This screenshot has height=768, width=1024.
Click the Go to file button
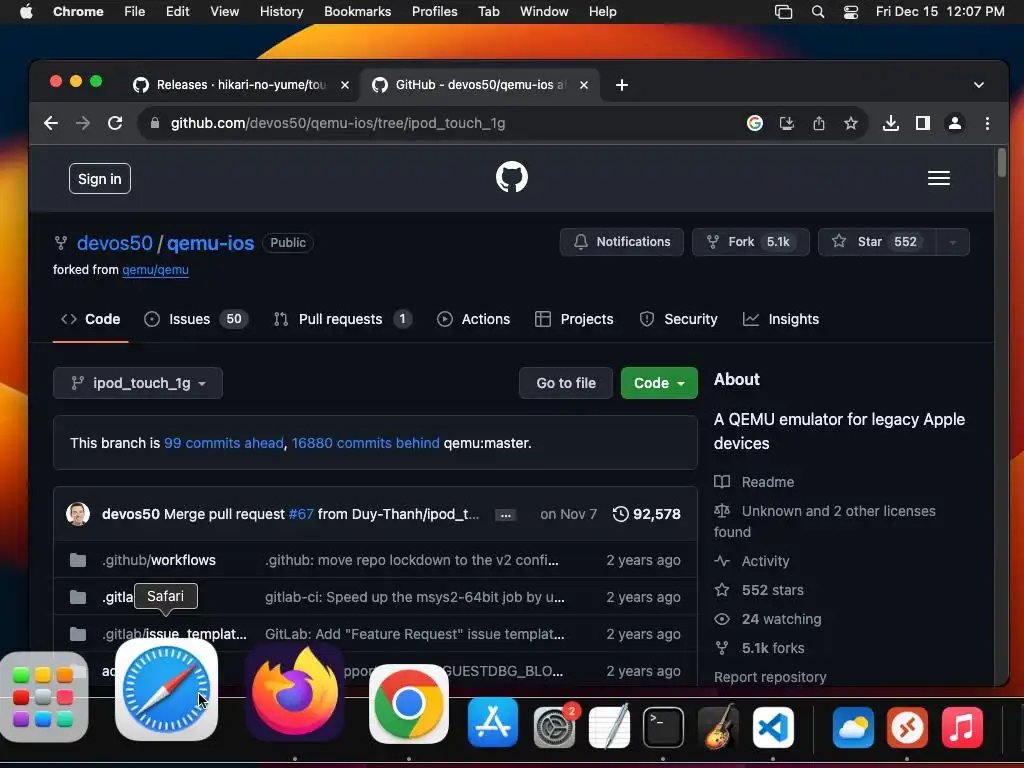(566, 383)
